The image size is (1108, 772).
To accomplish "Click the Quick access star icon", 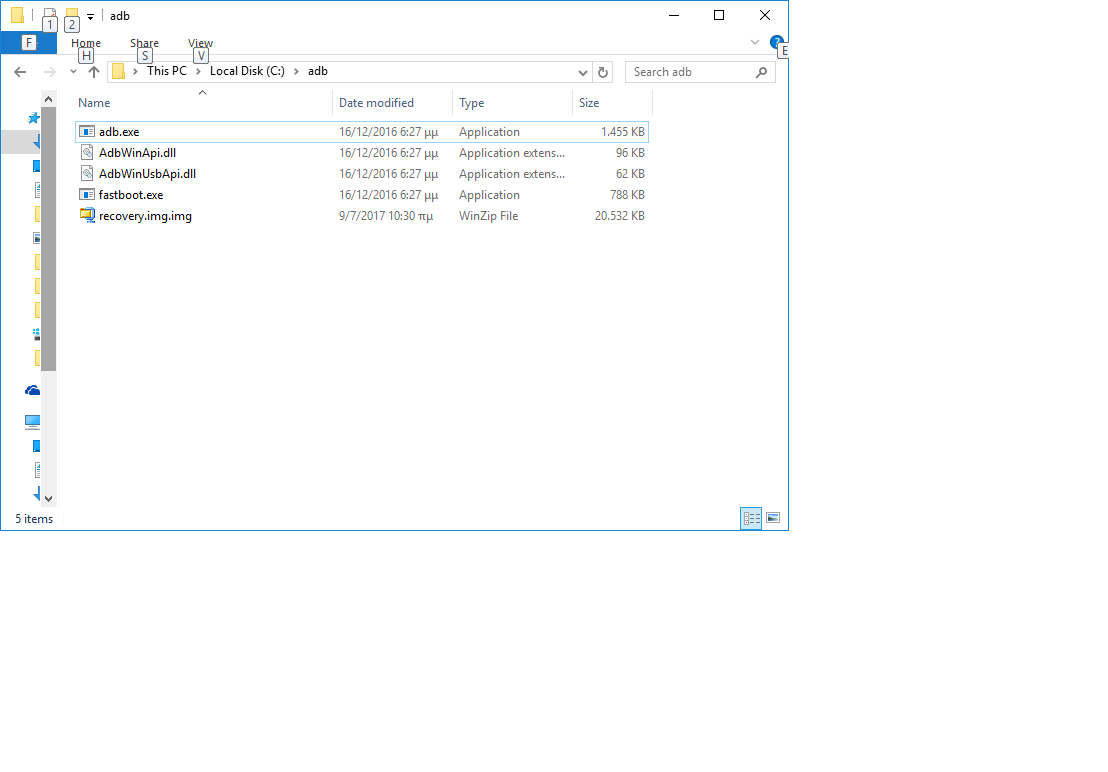I will coord(33,118).
